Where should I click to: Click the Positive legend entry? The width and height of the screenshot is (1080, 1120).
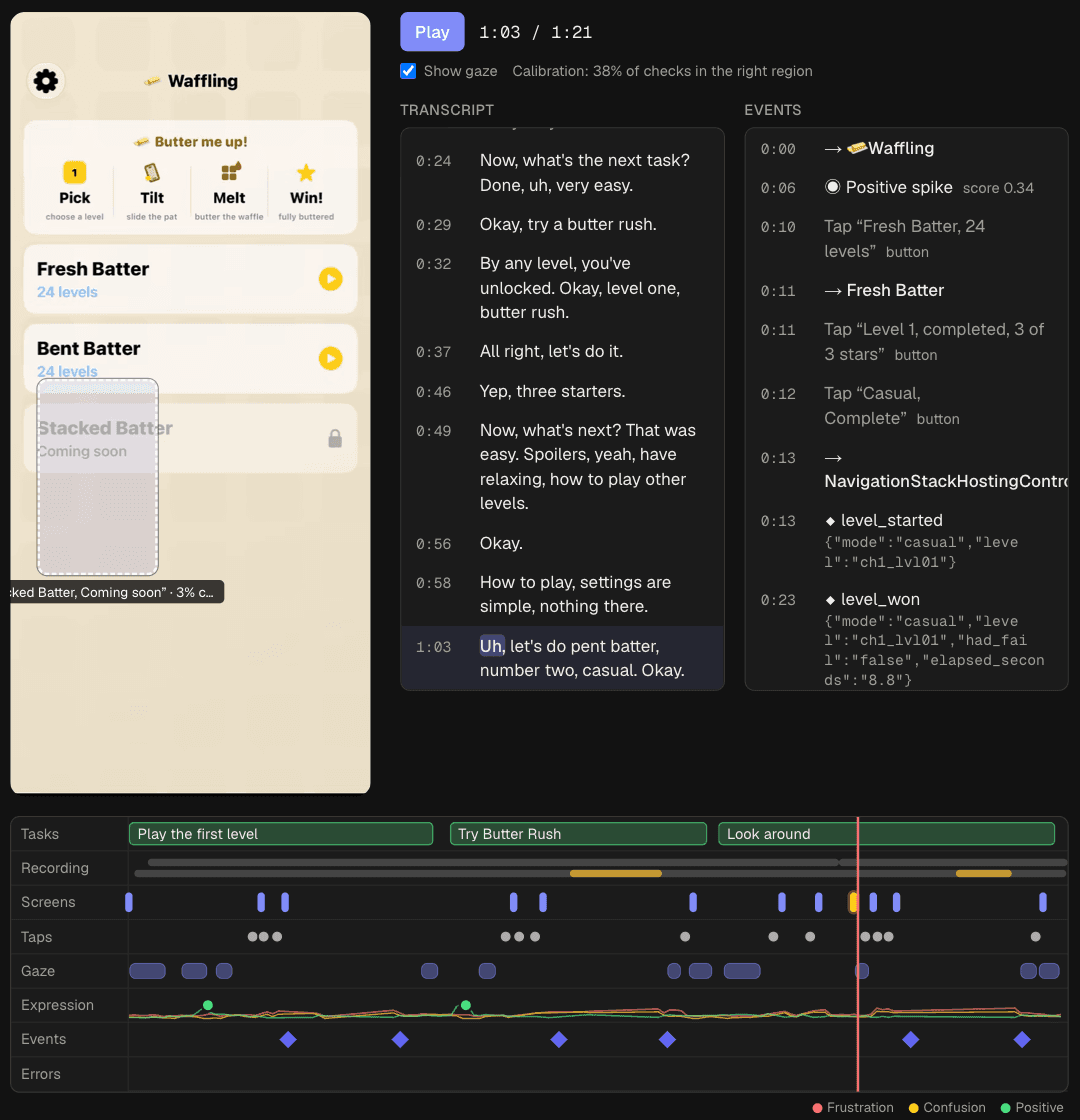tap(1032, 1107)
